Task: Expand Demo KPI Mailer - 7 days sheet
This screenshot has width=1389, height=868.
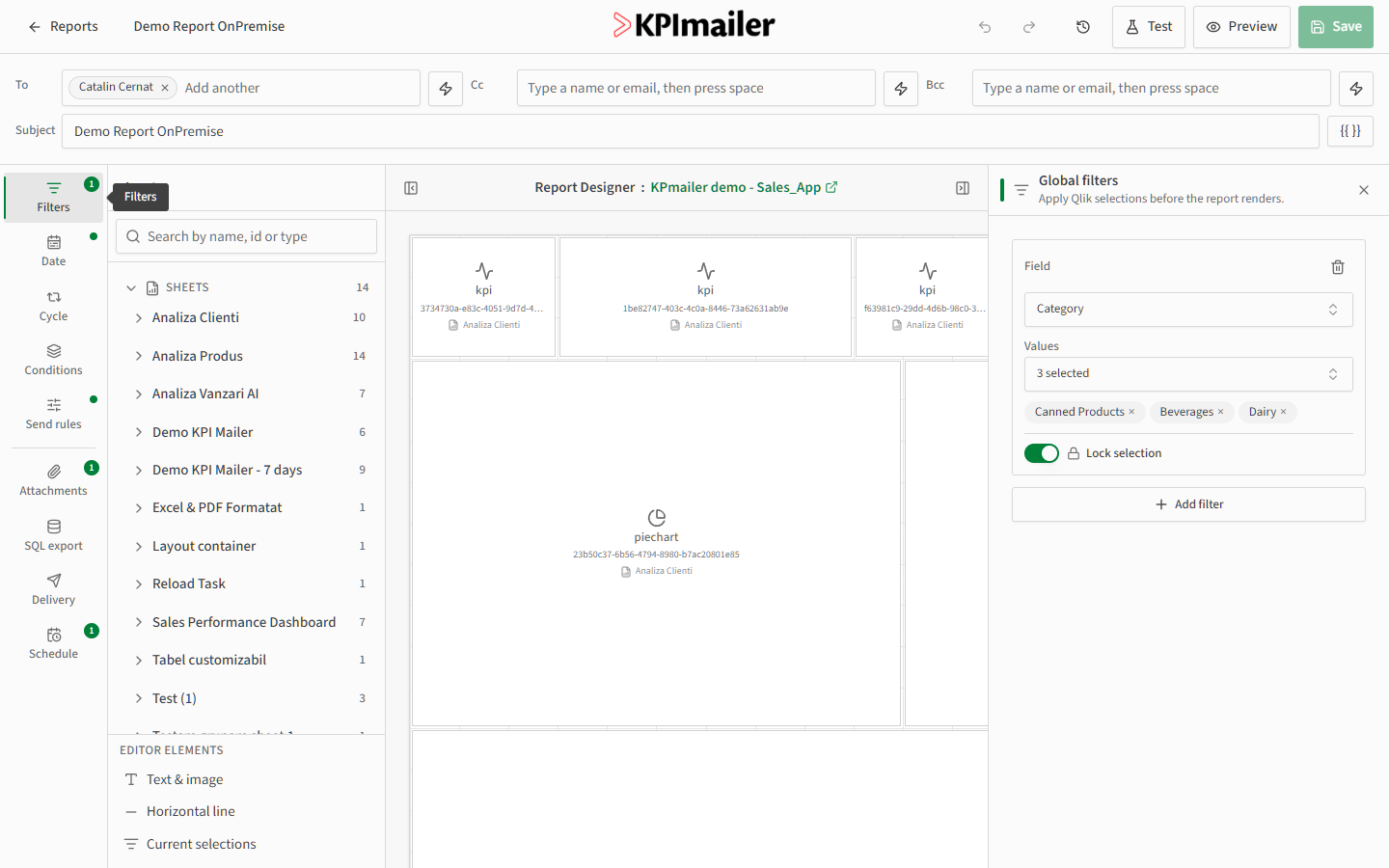Action: [x=139, y=471]
